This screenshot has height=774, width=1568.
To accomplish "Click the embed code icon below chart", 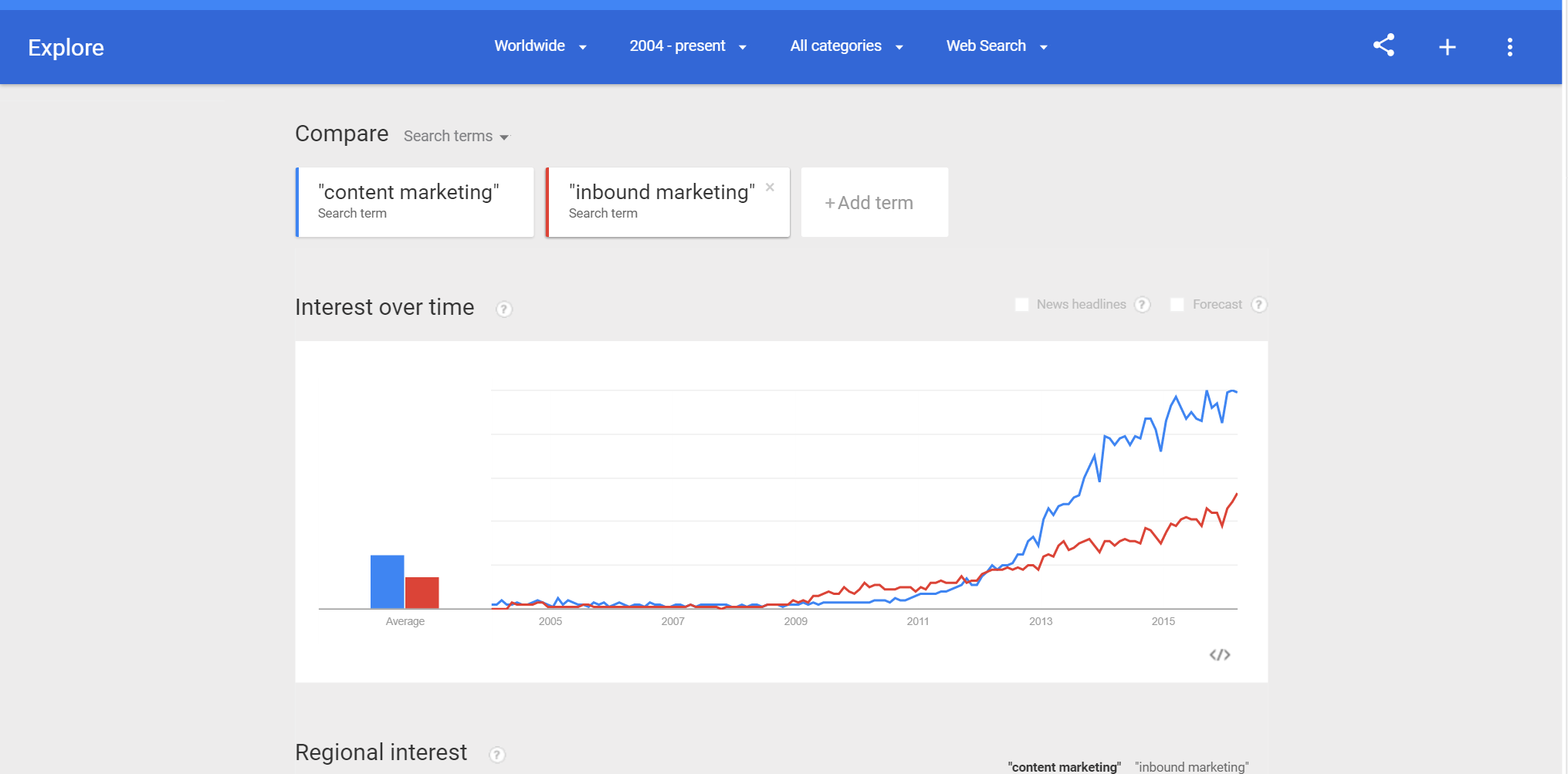I will click(1220, 654).
